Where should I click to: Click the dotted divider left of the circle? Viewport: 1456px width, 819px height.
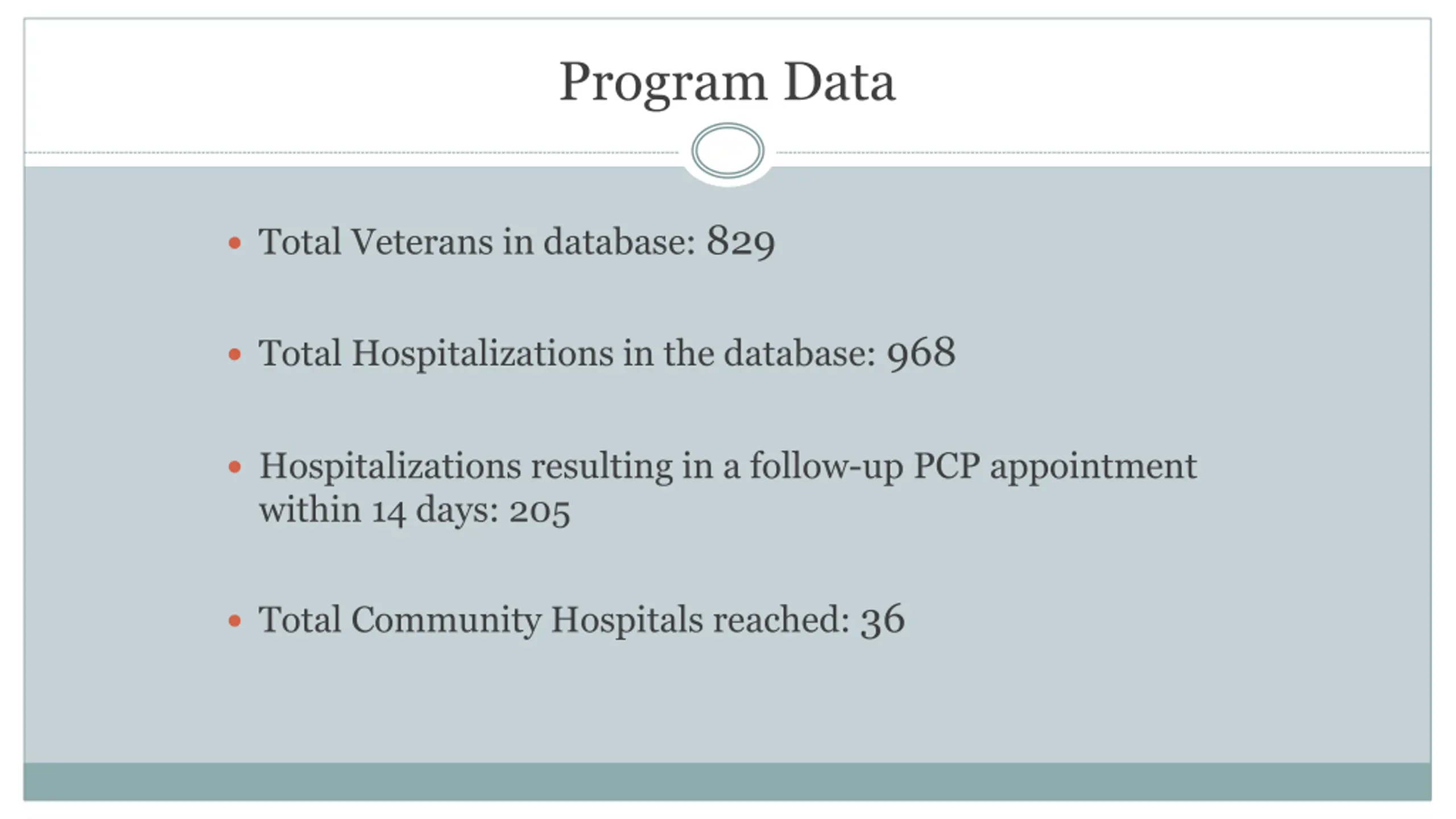[x=352, y=152]
